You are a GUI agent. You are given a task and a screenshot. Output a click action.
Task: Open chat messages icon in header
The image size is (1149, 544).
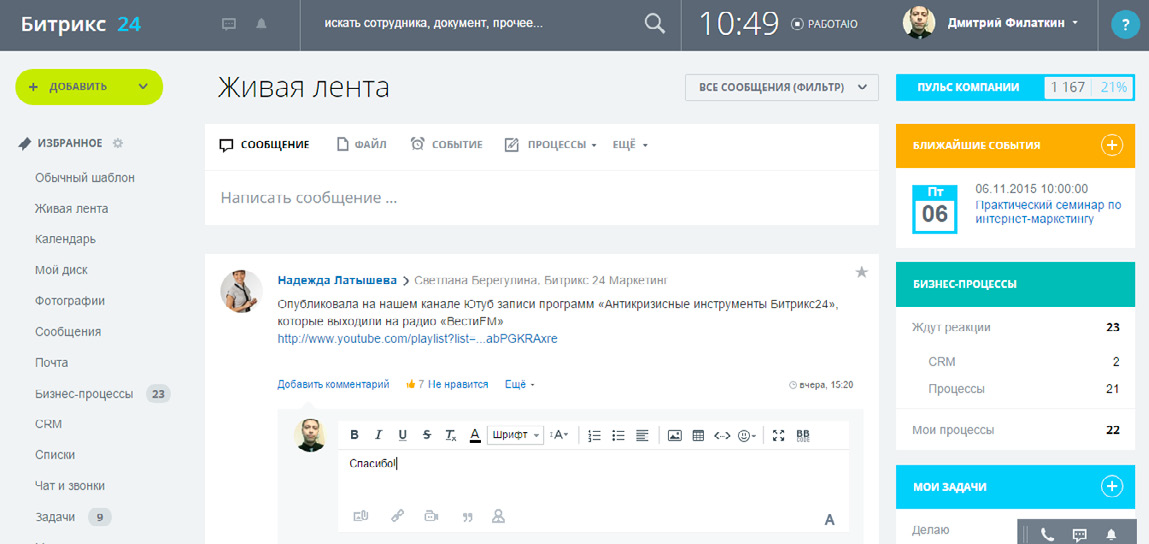tap(229, 24)
